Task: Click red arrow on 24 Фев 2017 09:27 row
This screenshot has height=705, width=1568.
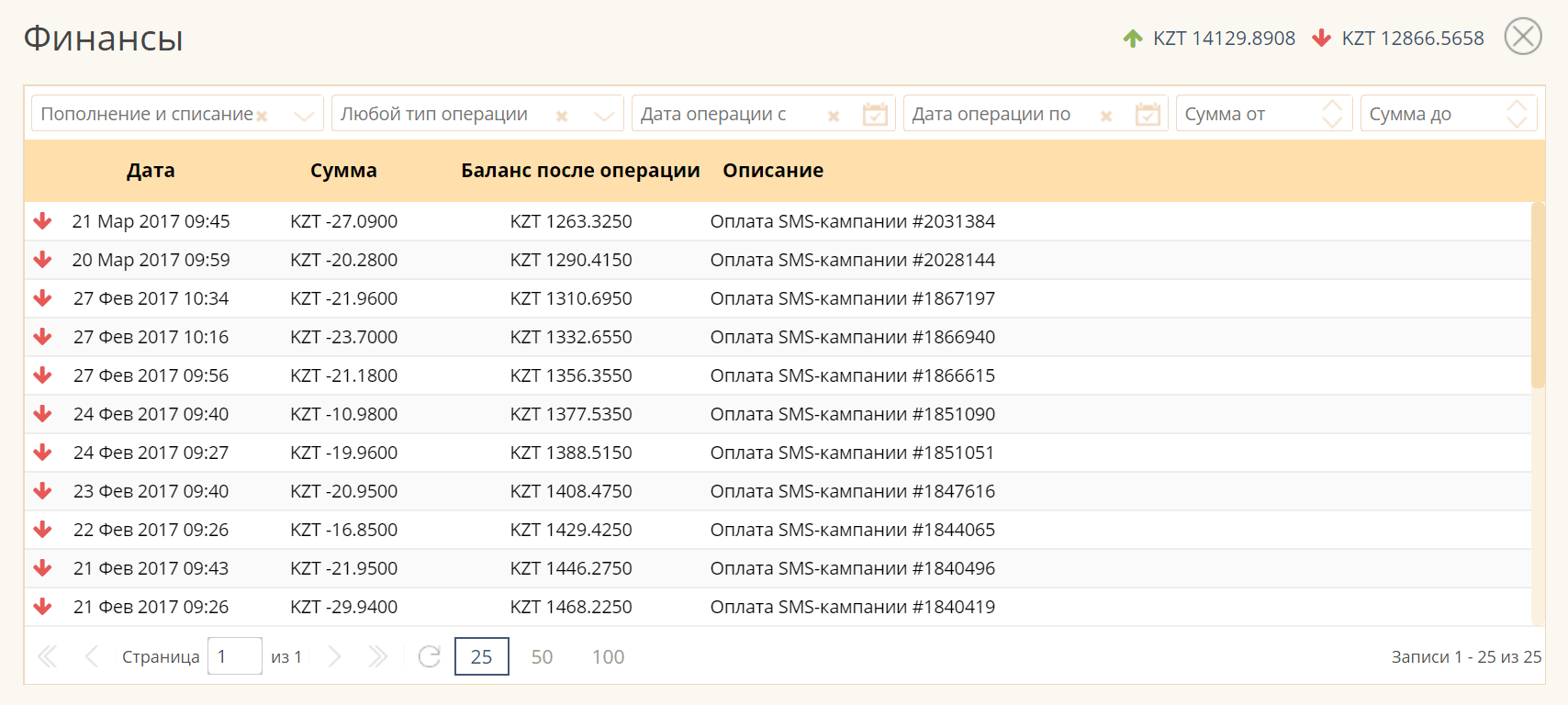Action: (42, 453)
